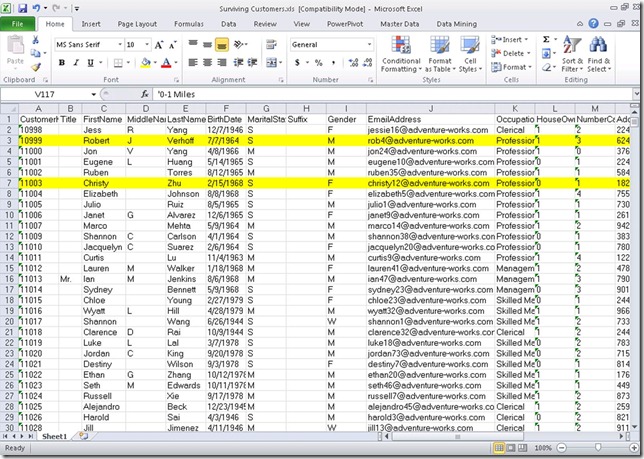Click the Insert Worksheet tab icon
The image size is (644, 459).
pos(83,436)
